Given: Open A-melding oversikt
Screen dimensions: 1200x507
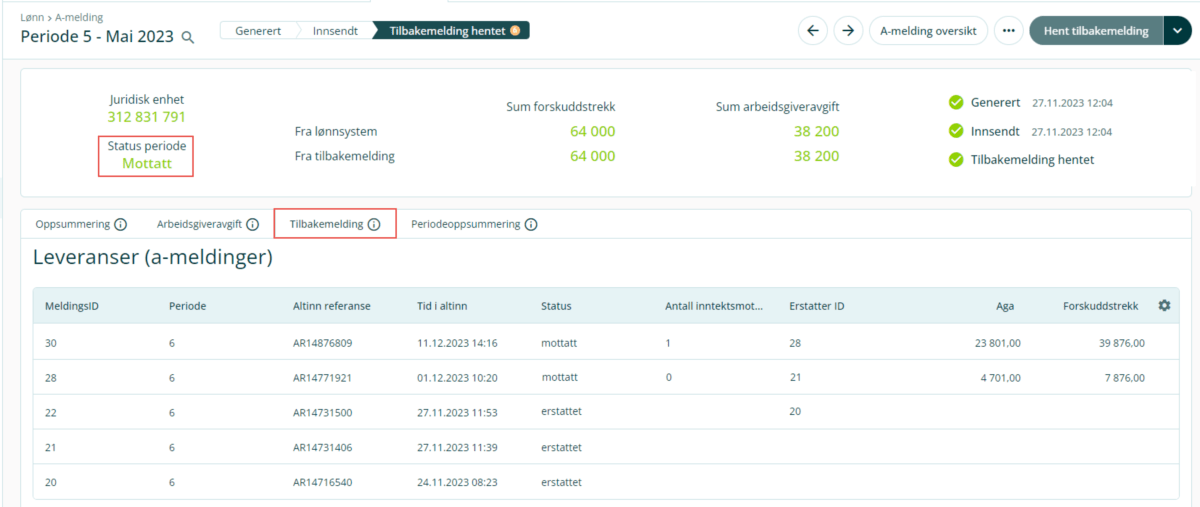Looking at the screenshot, I should point(928,31).
